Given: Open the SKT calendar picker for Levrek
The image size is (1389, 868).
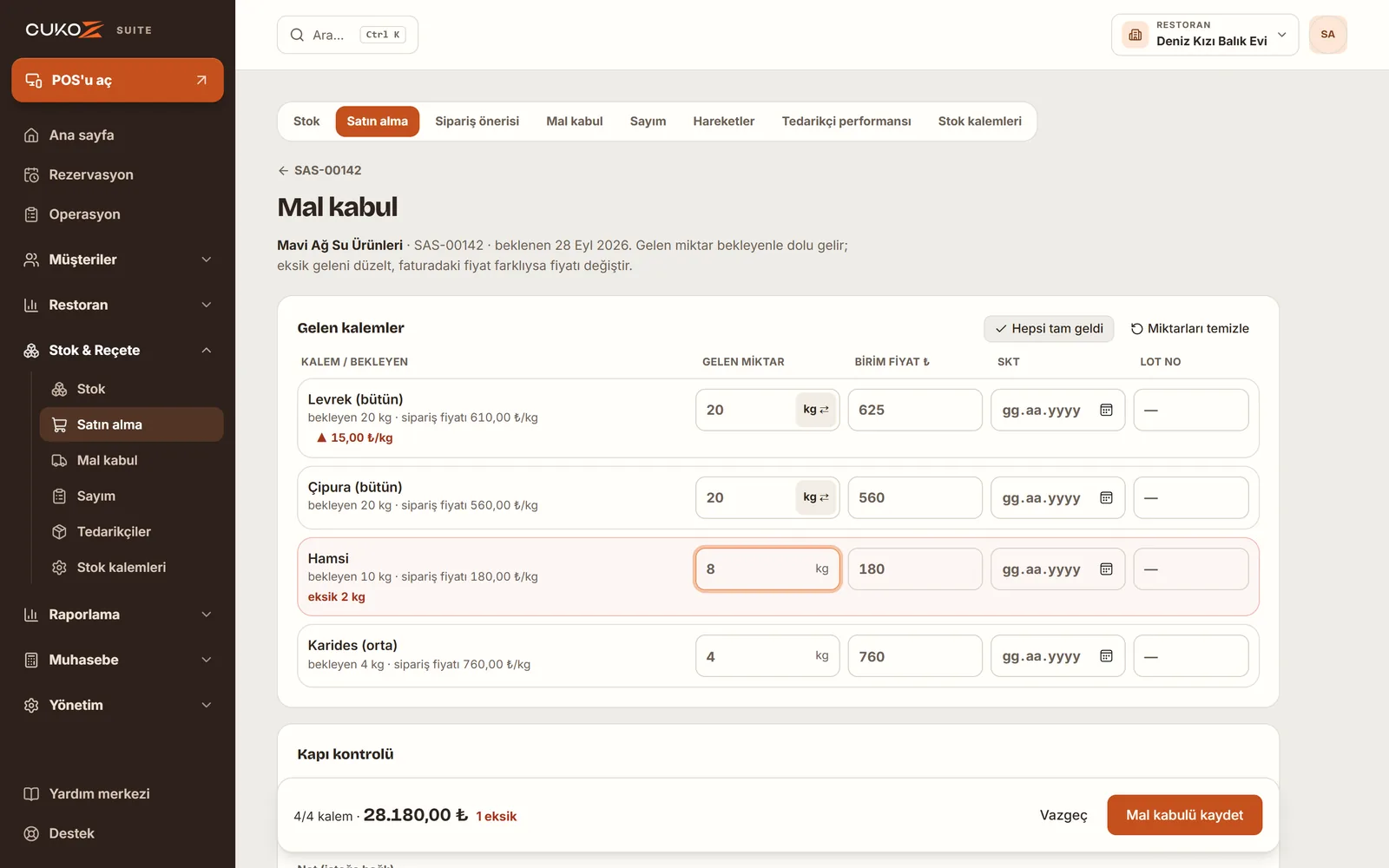Looking at the screenshot, I should pos(1106,410).
